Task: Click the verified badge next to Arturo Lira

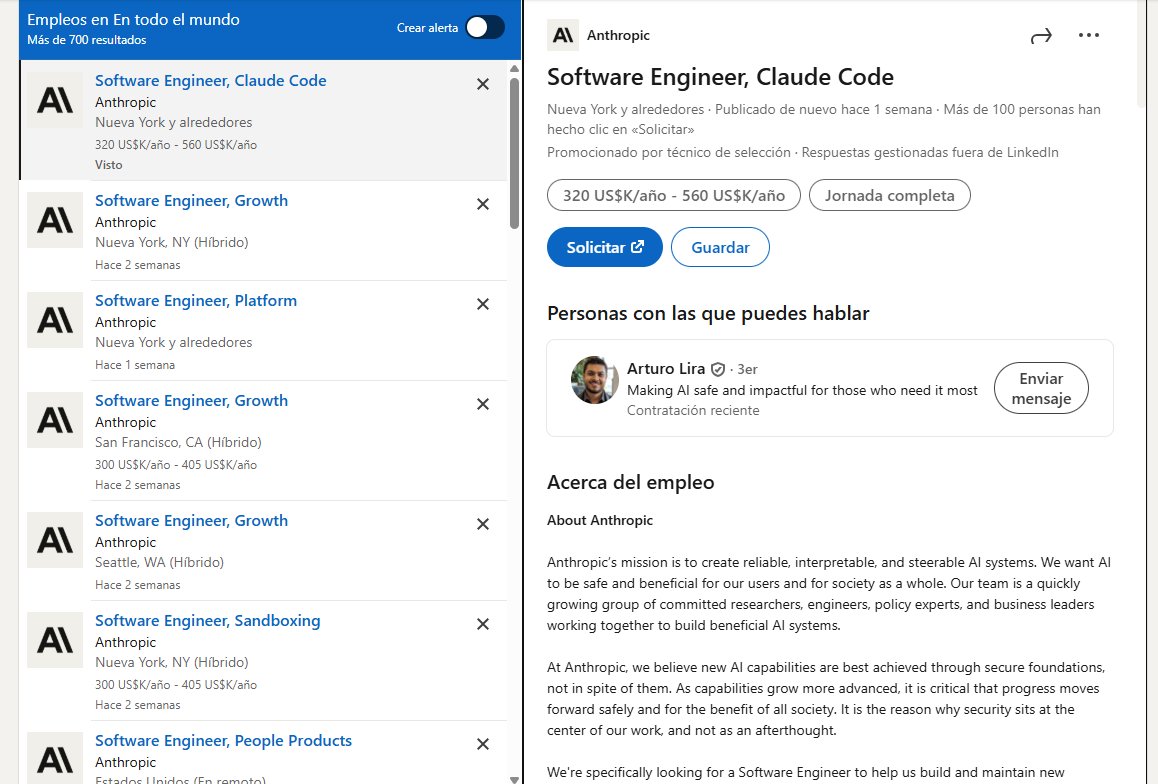Action: pos(717,369)
